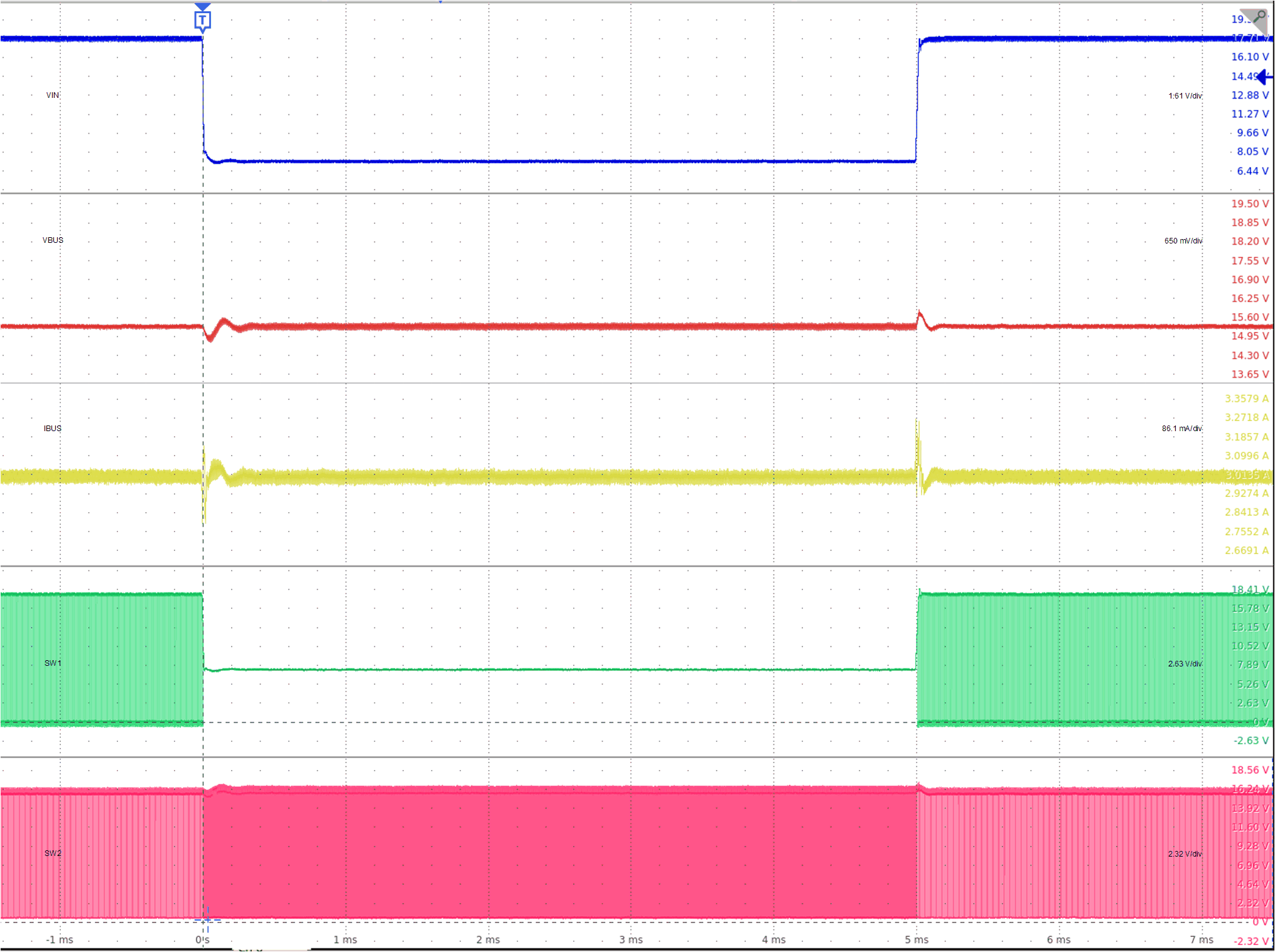Click the 5 ms time axis label
This screenshot has width=1275, height=952.
tap(917, 939)
